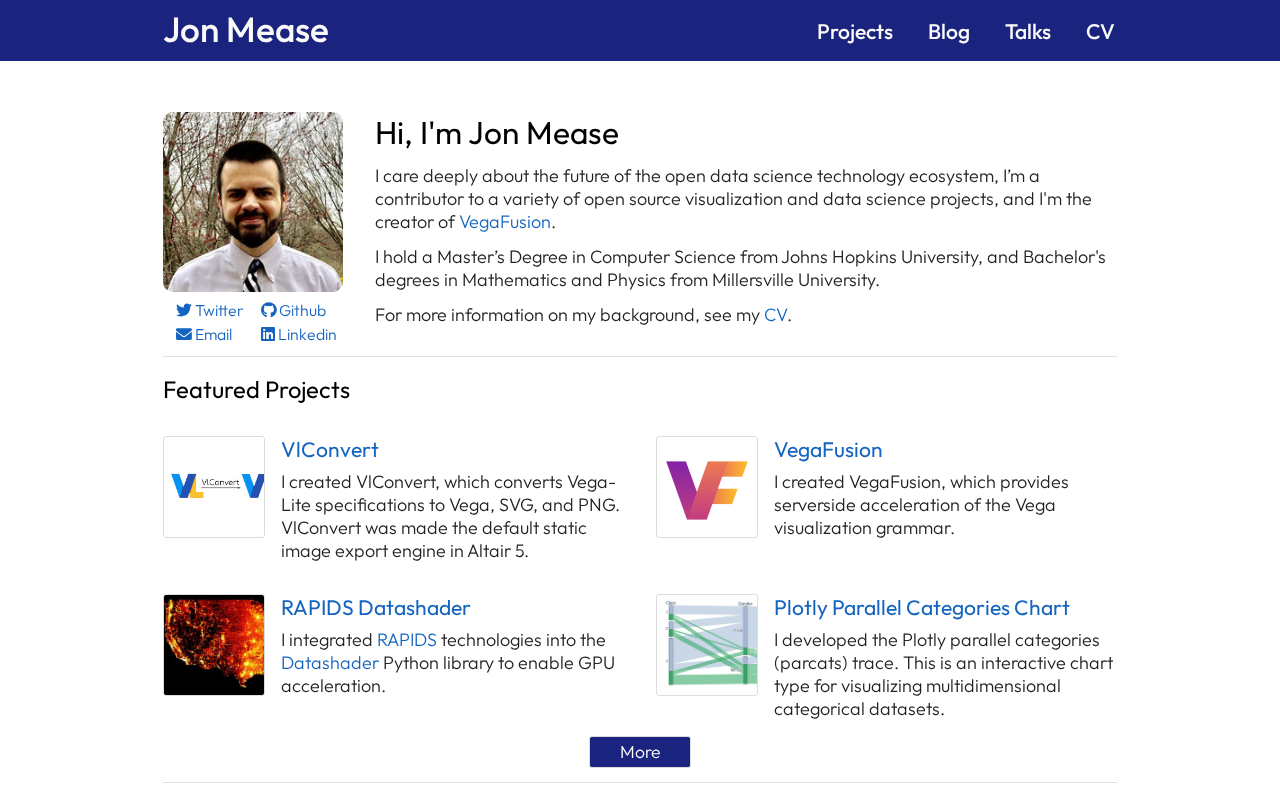The image size is (1280, 800).
Task: Select CV in the top navigation
Action: coord(1100,32)
